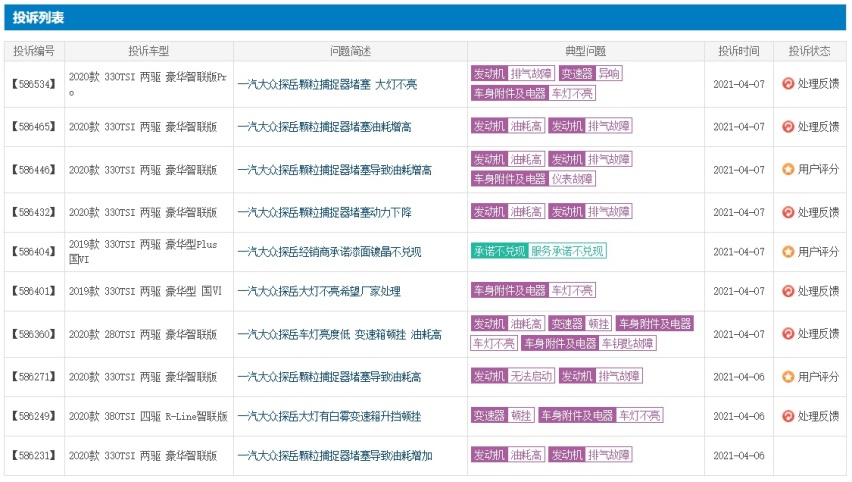
Task: Click the 投诉列表 section title
Action: [39, 18]
